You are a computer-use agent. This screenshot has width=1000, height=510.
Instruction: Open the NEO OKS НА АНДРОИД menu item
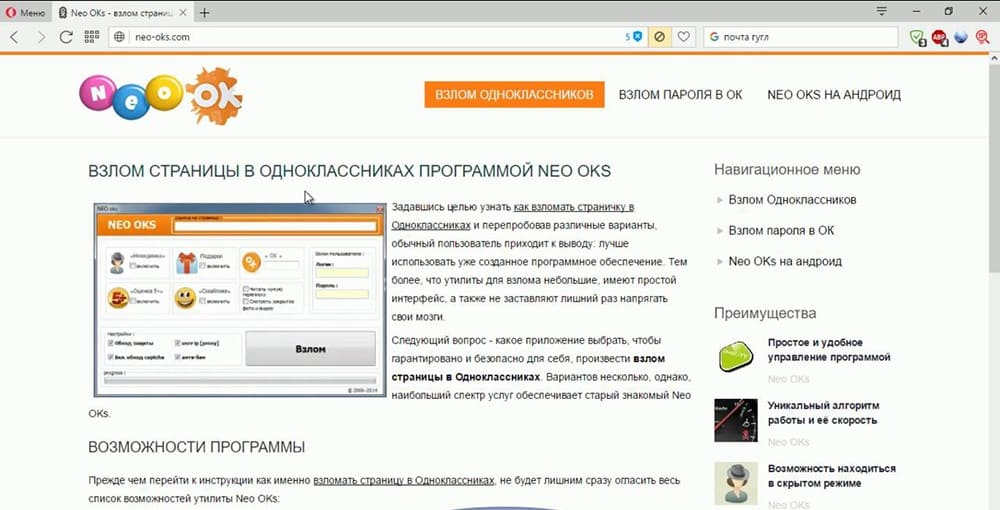pyautogui.click(x=834, y=95)
